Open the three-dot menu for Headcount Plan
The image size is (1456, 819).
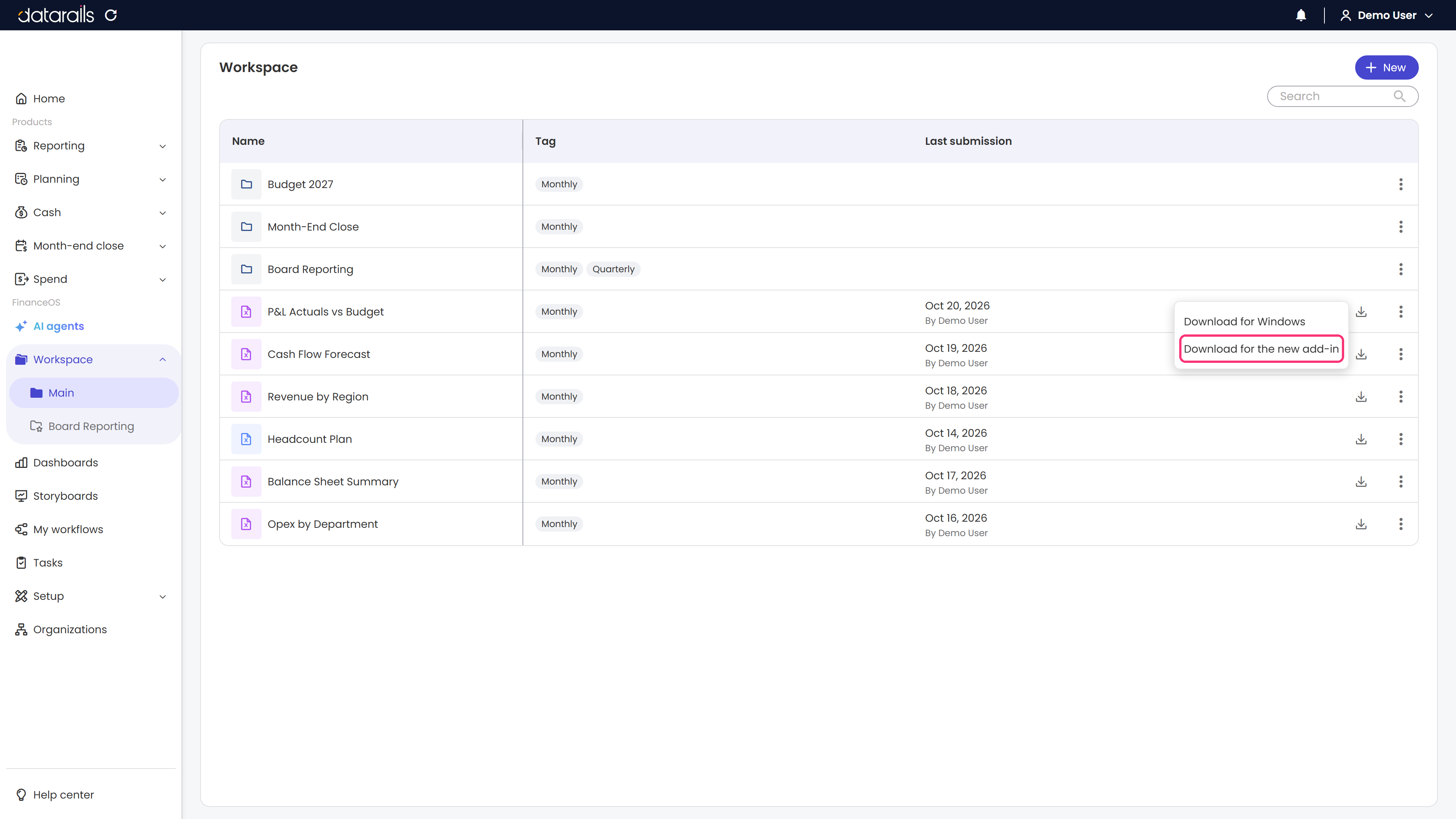tap(1401, 439)
